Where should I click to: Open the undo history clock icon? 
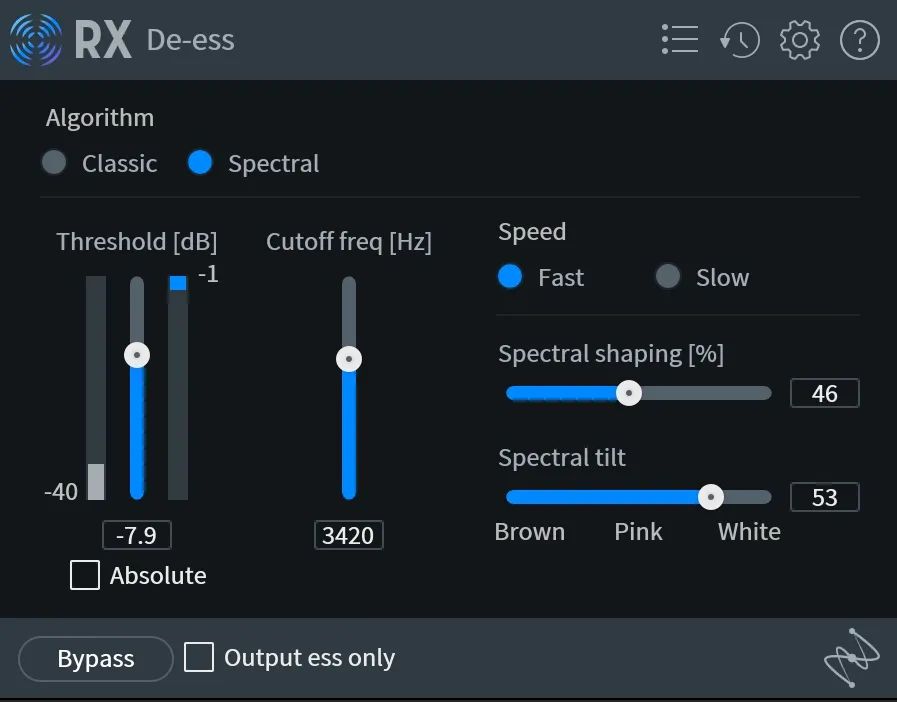tap(740, 40)
